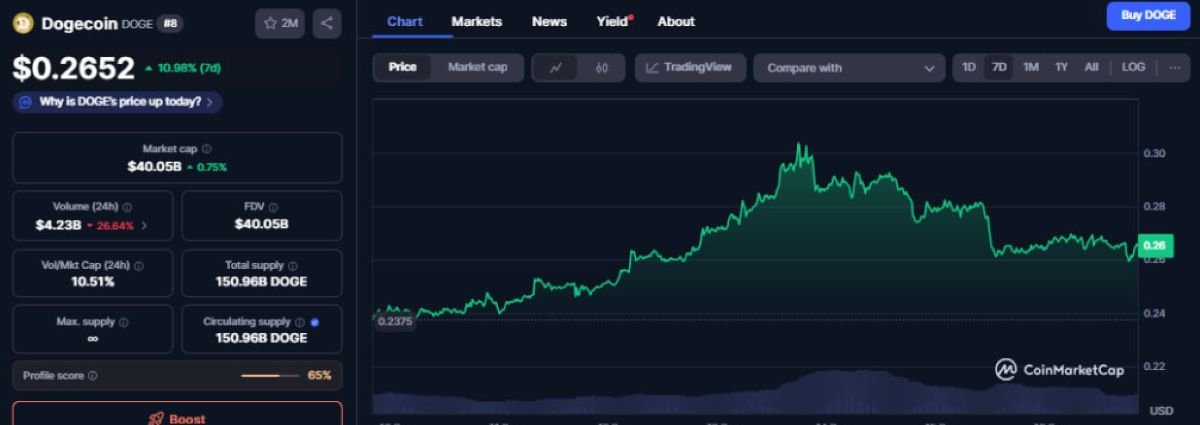The width and height of the screenshot is (1200, 425).
Task: Click the Buy DOGE button
Action: tap(1148, 15)
